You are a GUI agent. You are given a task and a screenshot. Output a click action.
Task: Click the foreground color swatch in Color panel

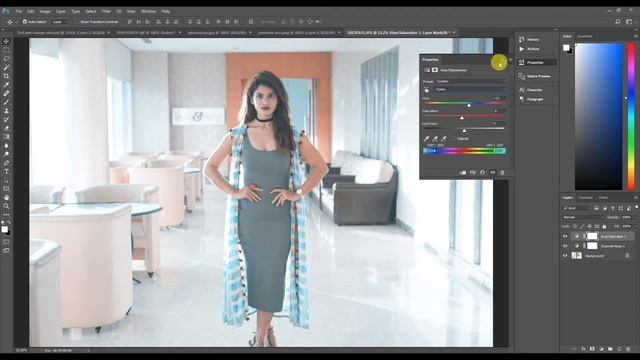click(x=566, y=47)
